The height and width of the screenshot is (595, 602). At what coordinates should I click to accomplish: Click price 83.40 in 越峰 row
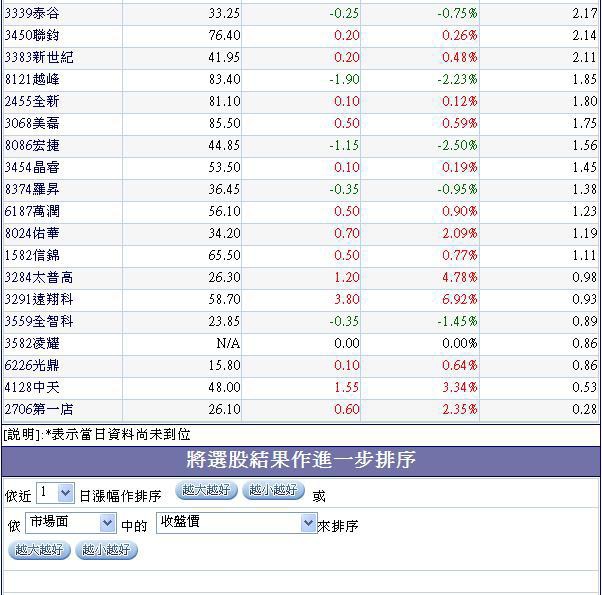pyautogui.click(x=224, y=79)
